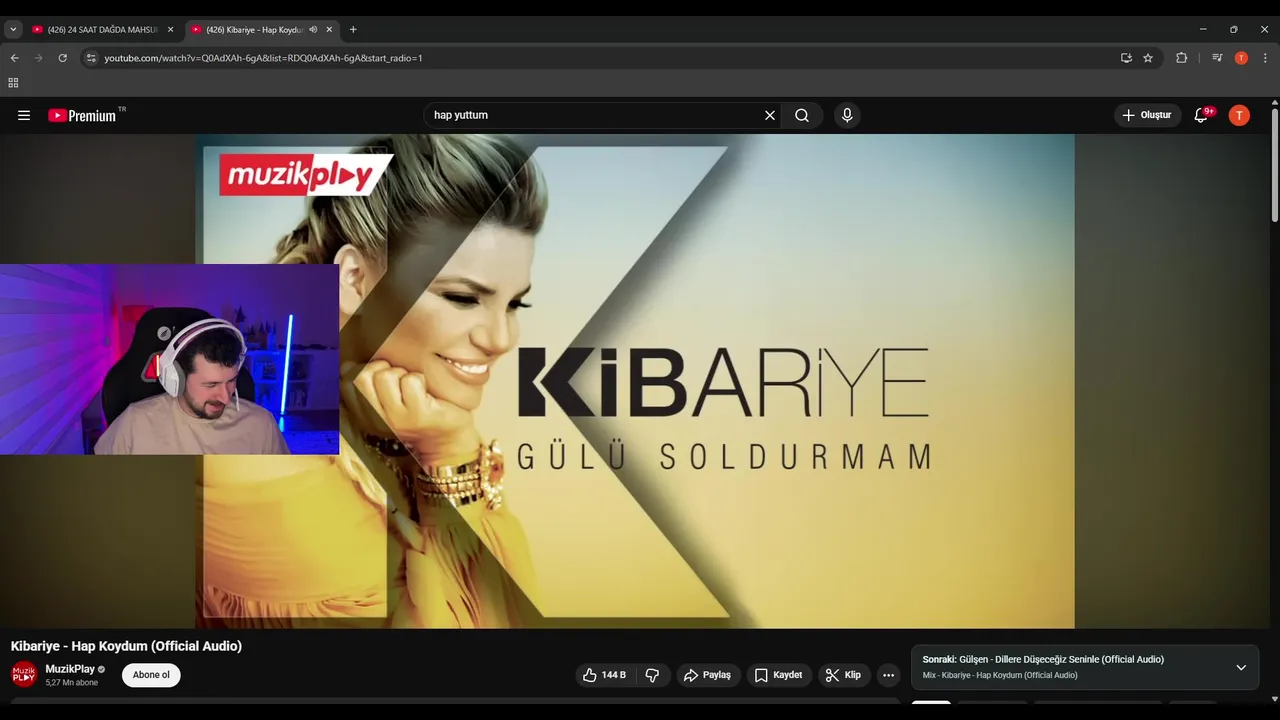Select the Kibariye - Hap Koydum tab
Image resolution: width=1280 pixels, height=720 pixels.
[x=254, y=30]
